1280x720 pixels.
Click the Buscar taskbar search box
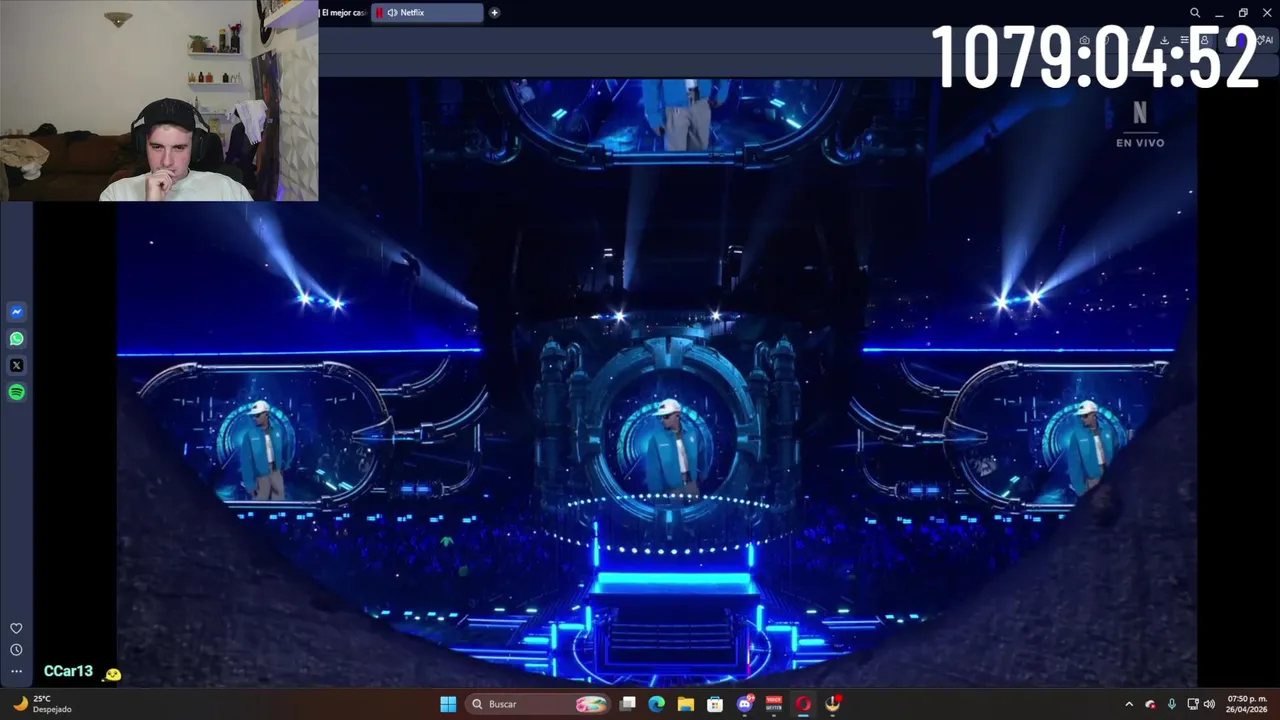pyautogui.click(x=538, y=704)
